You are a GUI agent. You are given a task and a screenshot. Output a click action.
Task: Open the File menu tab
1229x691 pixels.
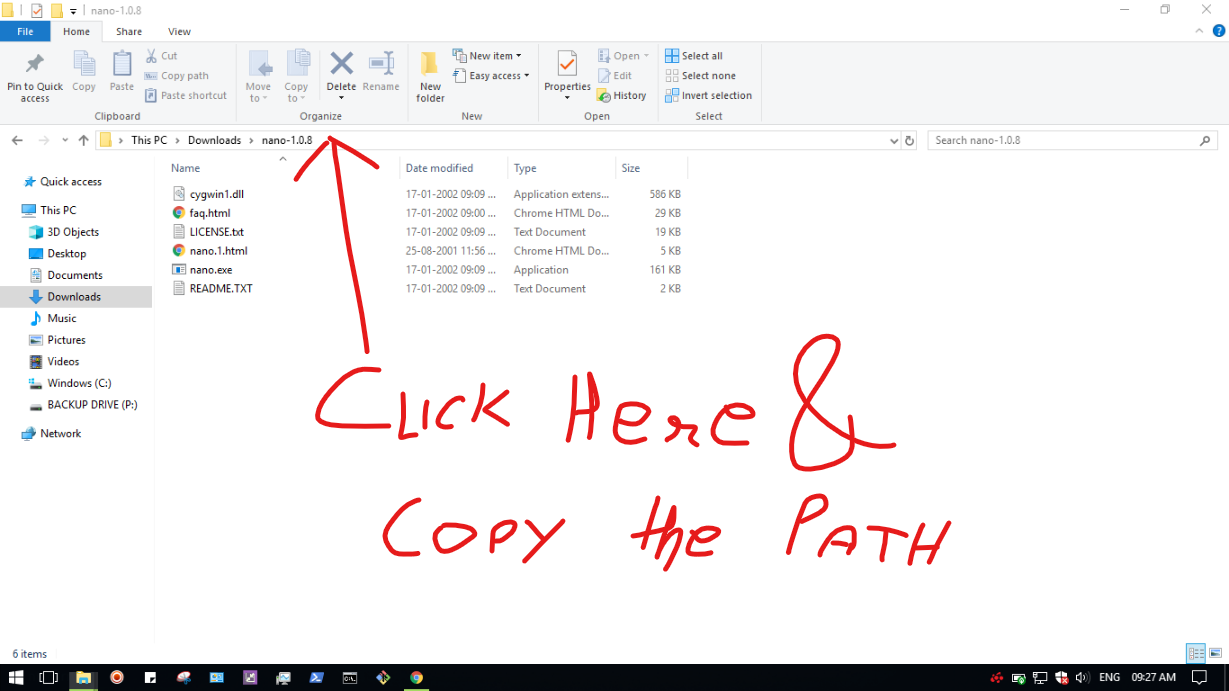point(25,32)
